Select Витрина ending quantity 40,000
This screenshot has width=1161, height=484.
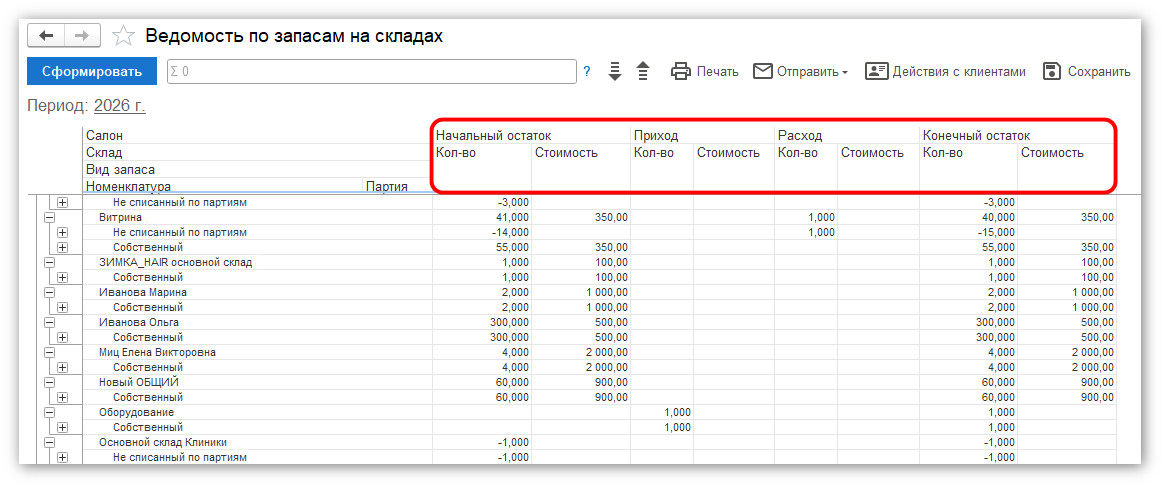pos(968,218)
